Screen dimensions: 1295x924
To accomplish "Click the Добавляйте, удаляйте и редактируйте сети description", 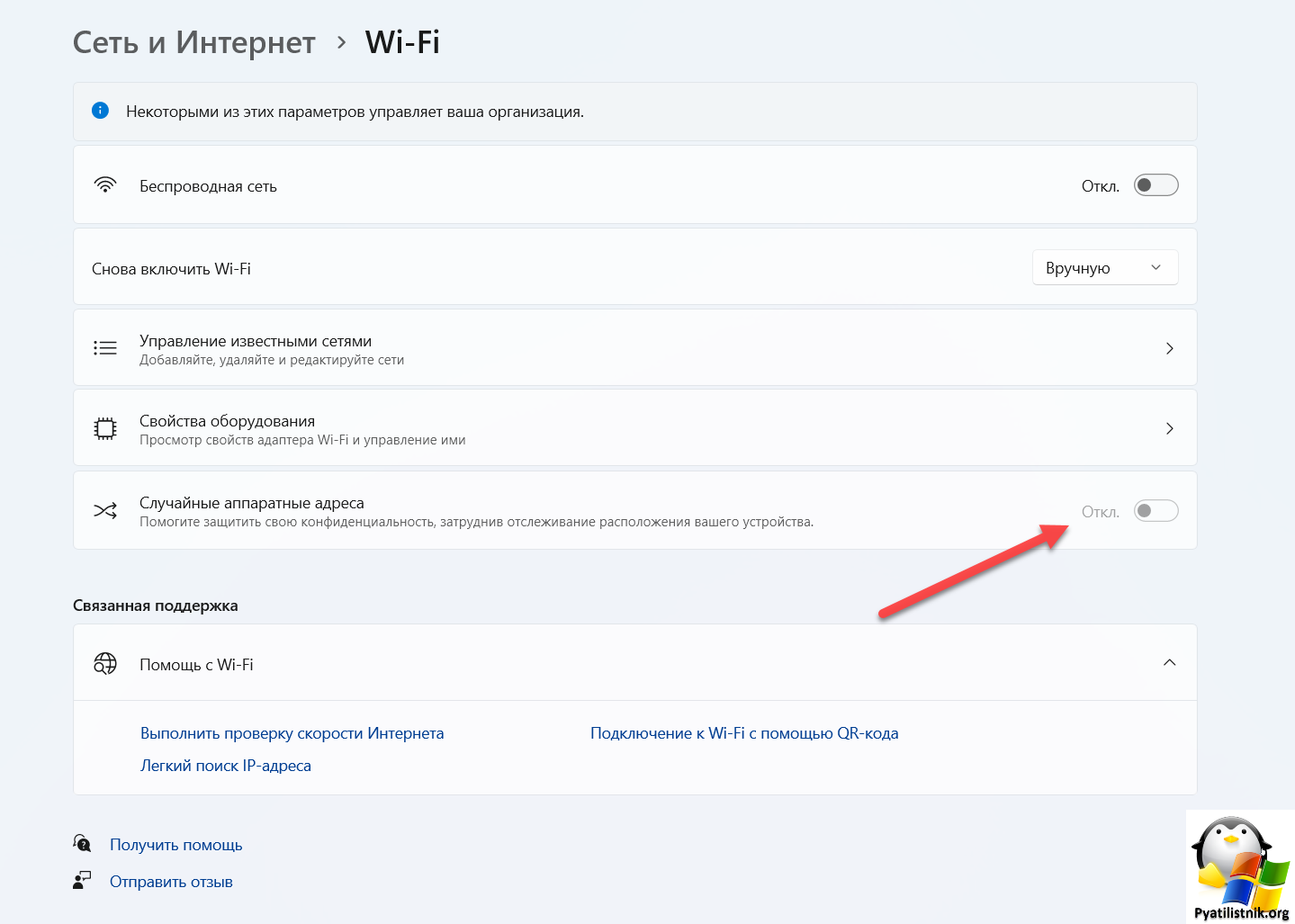I will pos(272,360).
